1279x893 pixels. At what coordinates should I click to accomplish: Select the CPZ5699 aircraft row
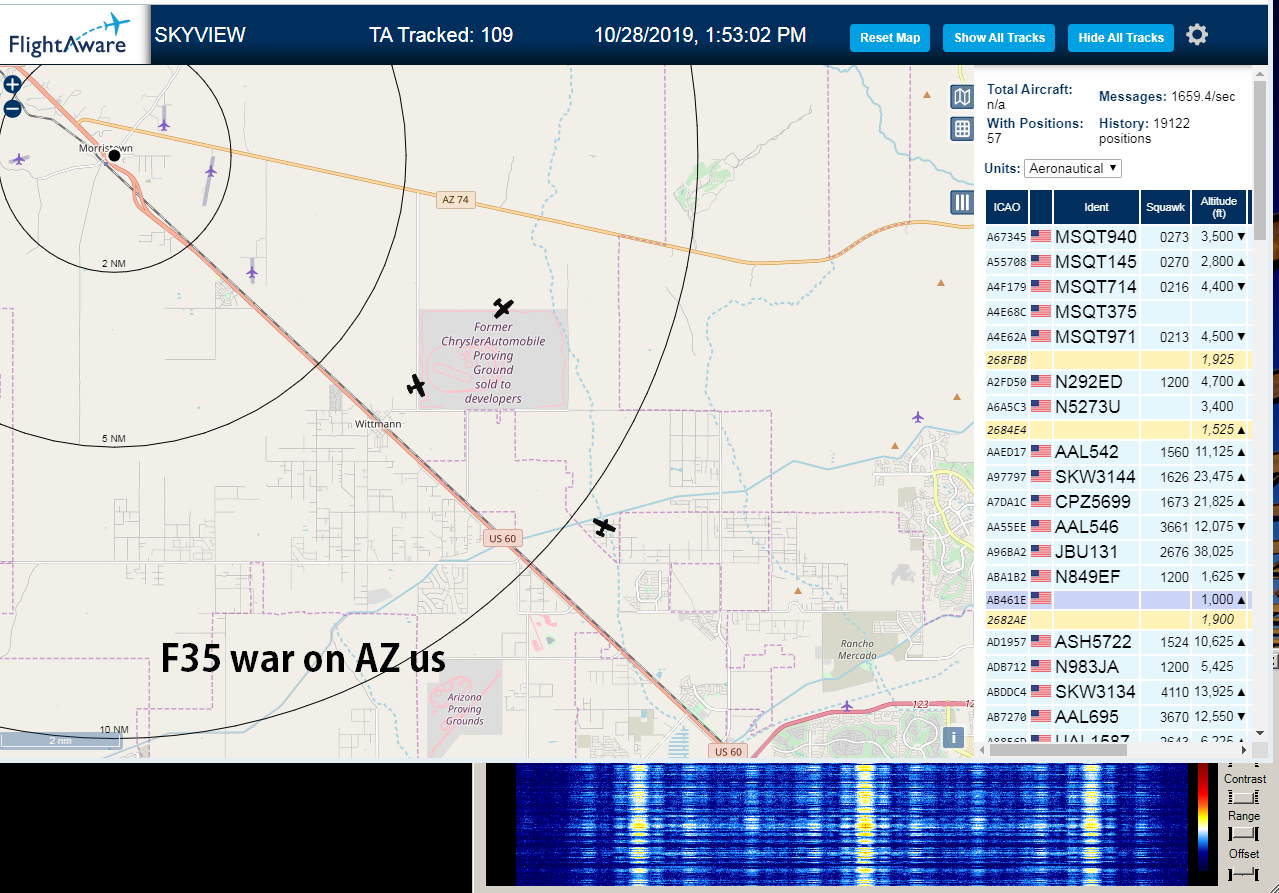coord(1117,501)
